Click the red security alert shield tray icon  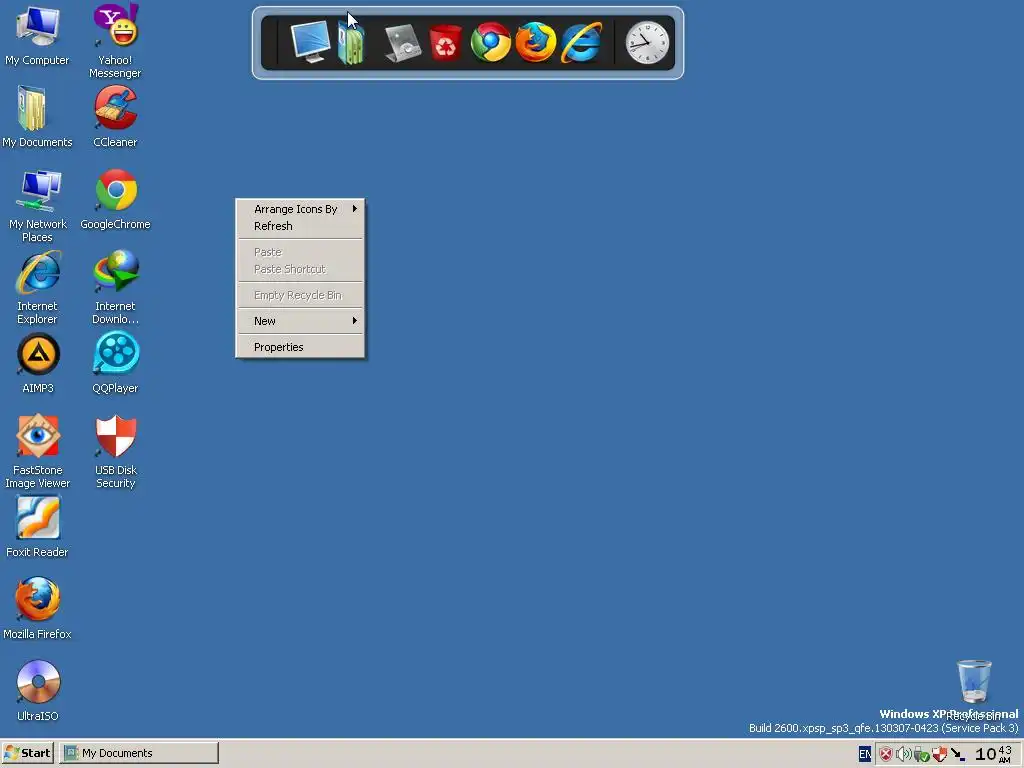pos(886,754)
